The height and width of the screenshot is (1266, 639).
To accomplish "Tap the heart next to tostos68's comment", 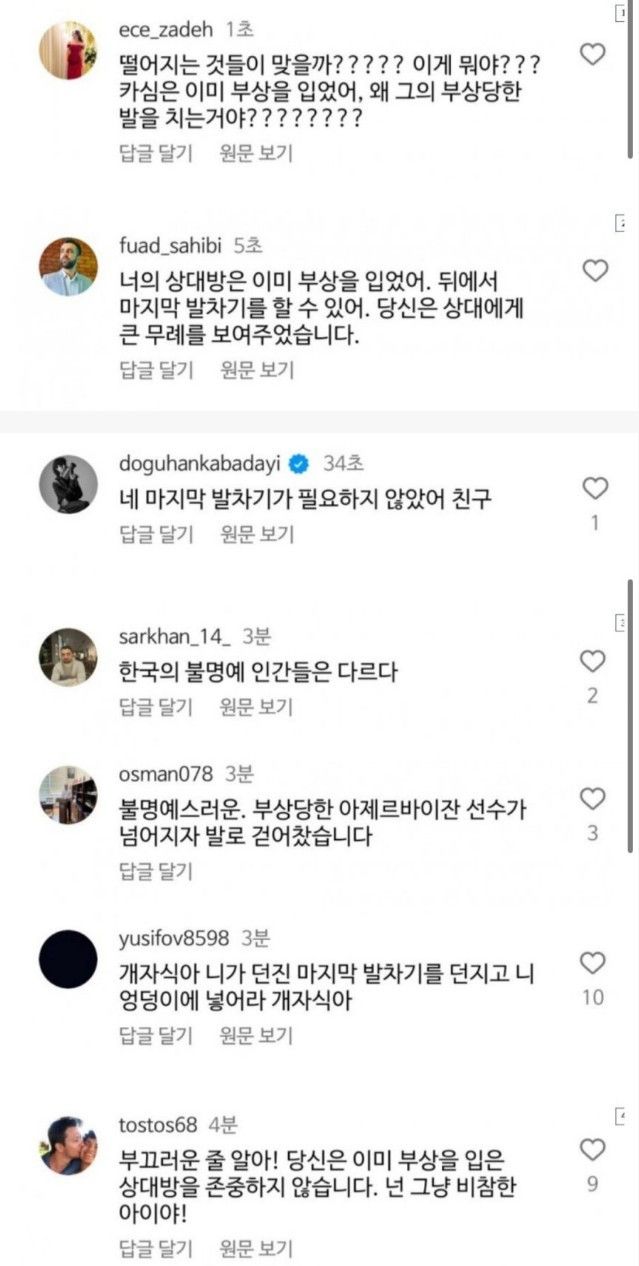I will 593,1148.
